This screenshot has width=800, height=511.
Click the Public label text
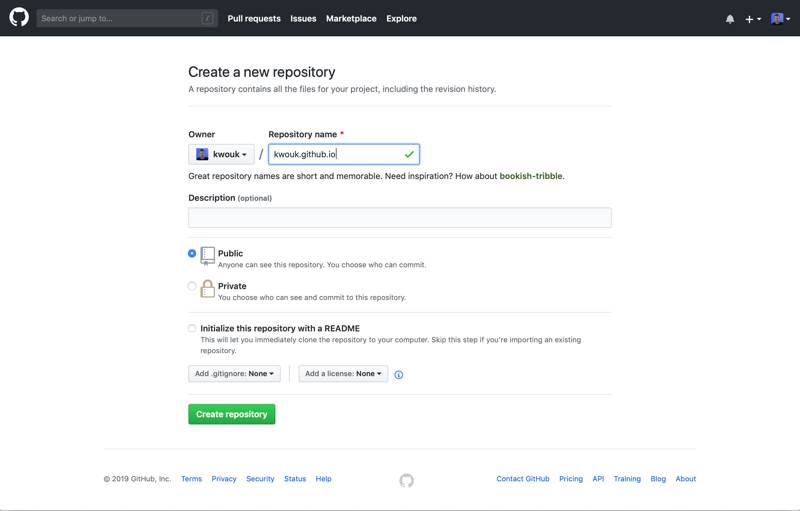(230, 253)
